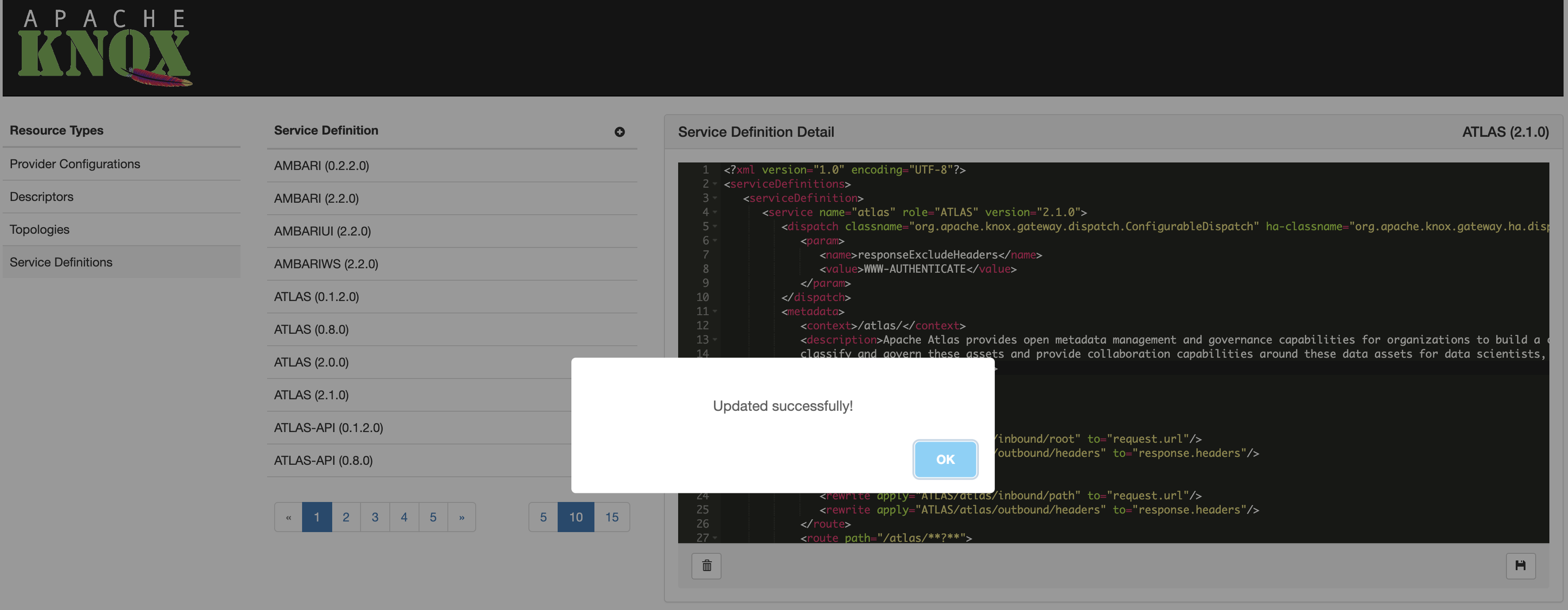Go to next page with » arrow
Screen dimensions: 1568x610
coord(462,517)
